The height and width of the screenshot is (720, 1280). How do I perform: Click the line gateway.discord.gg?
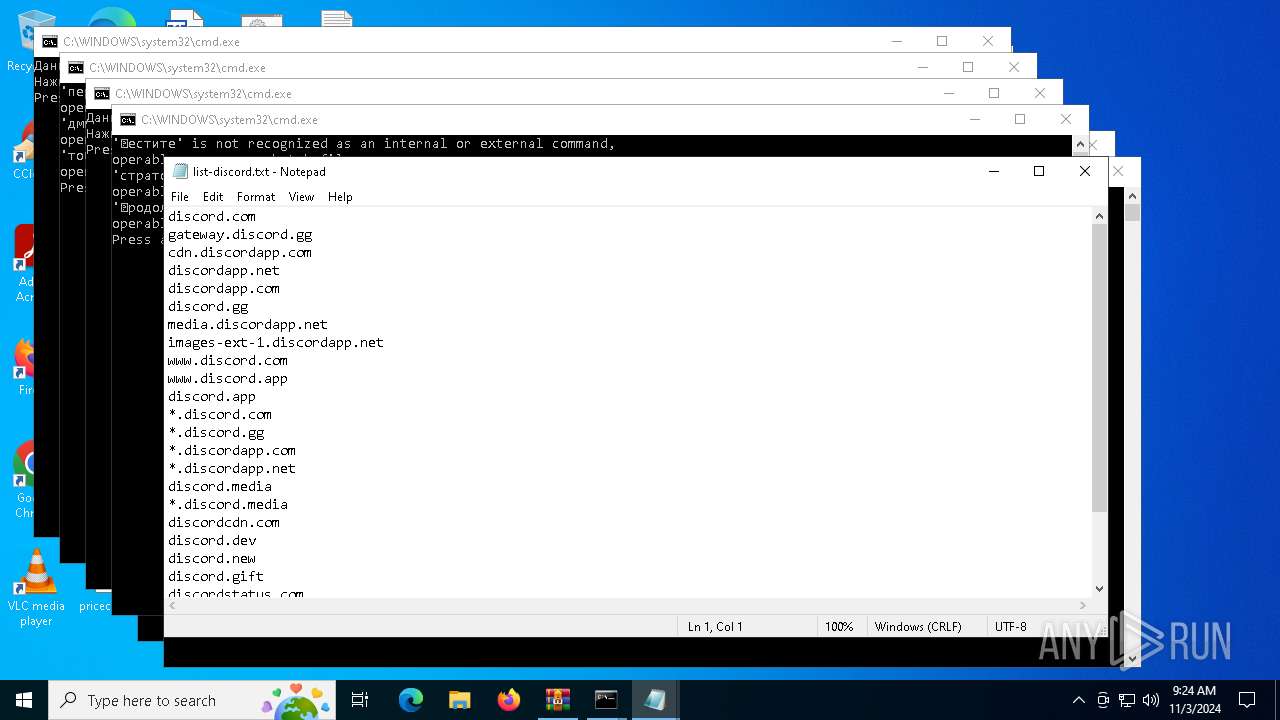(x=240, y=234)
